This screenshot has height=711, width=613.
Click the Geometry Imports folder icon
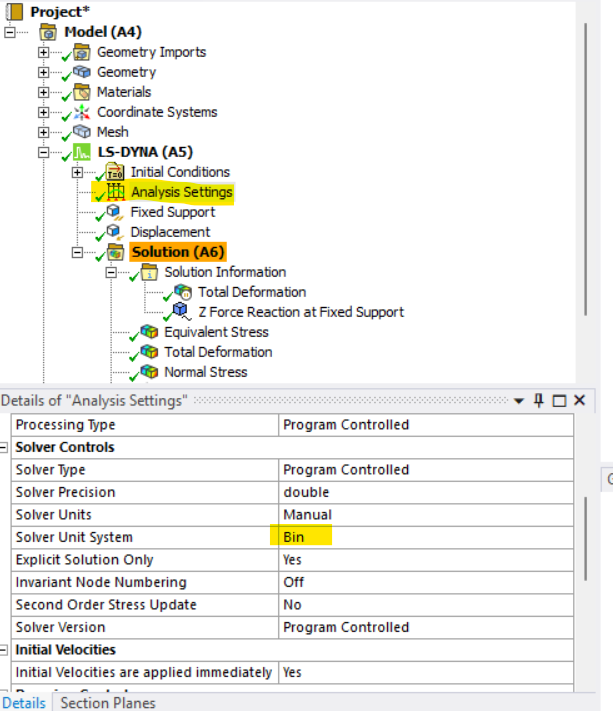point(82,52)
